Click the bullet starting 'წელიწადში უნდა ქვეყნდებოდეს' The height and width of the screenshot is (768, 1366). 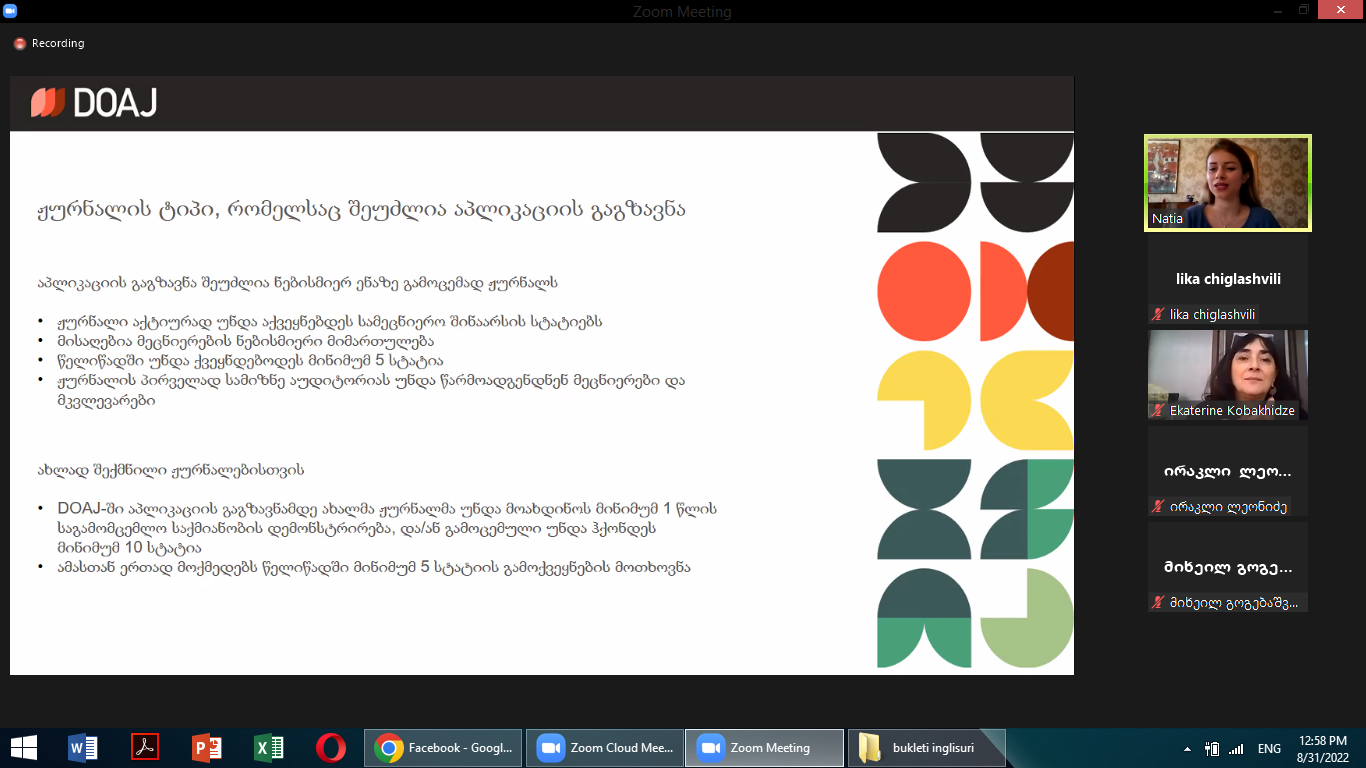[250, 360]
